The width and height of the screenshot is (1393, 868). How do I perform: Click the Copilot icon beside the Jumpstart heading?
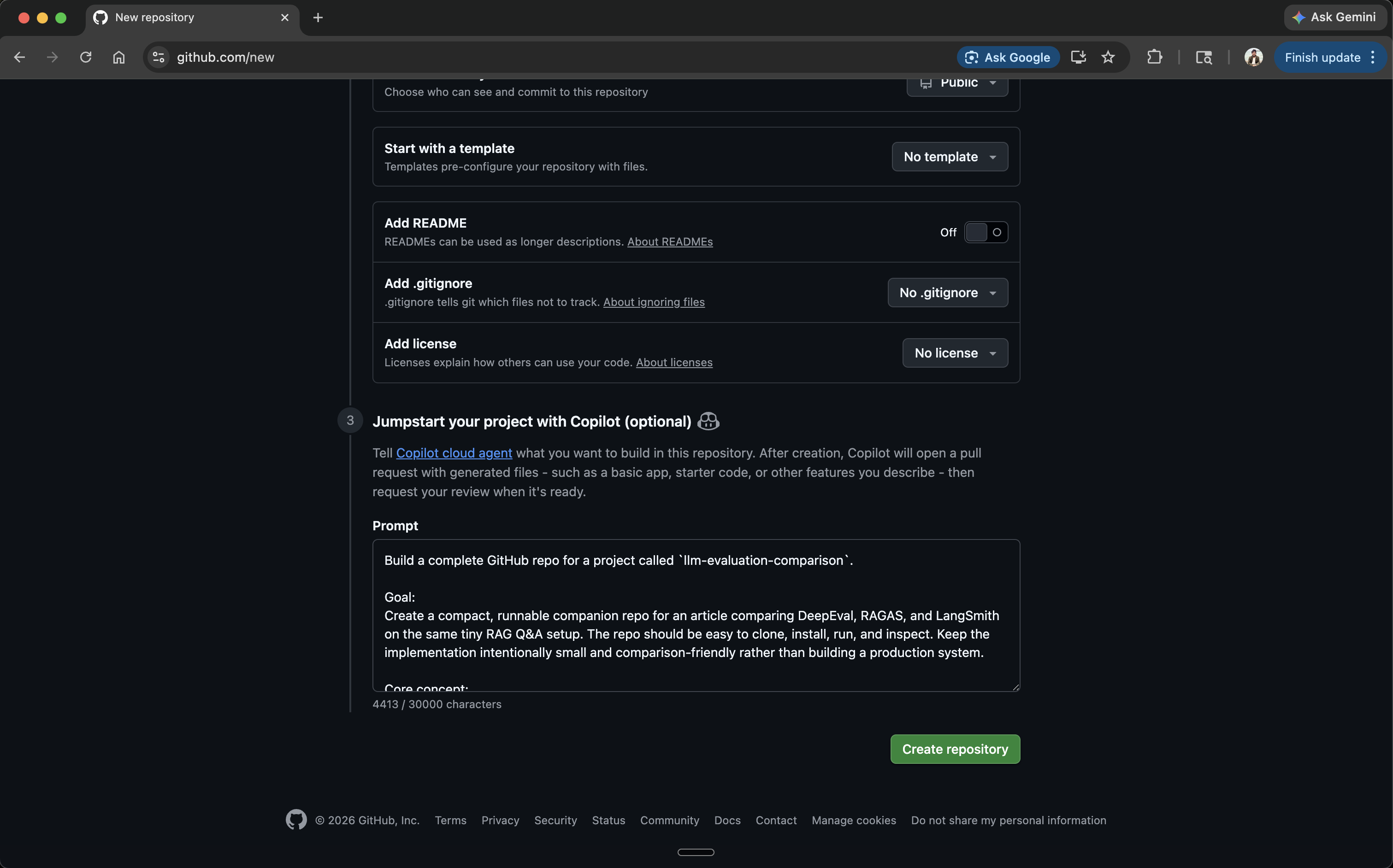tap(708, 421)
